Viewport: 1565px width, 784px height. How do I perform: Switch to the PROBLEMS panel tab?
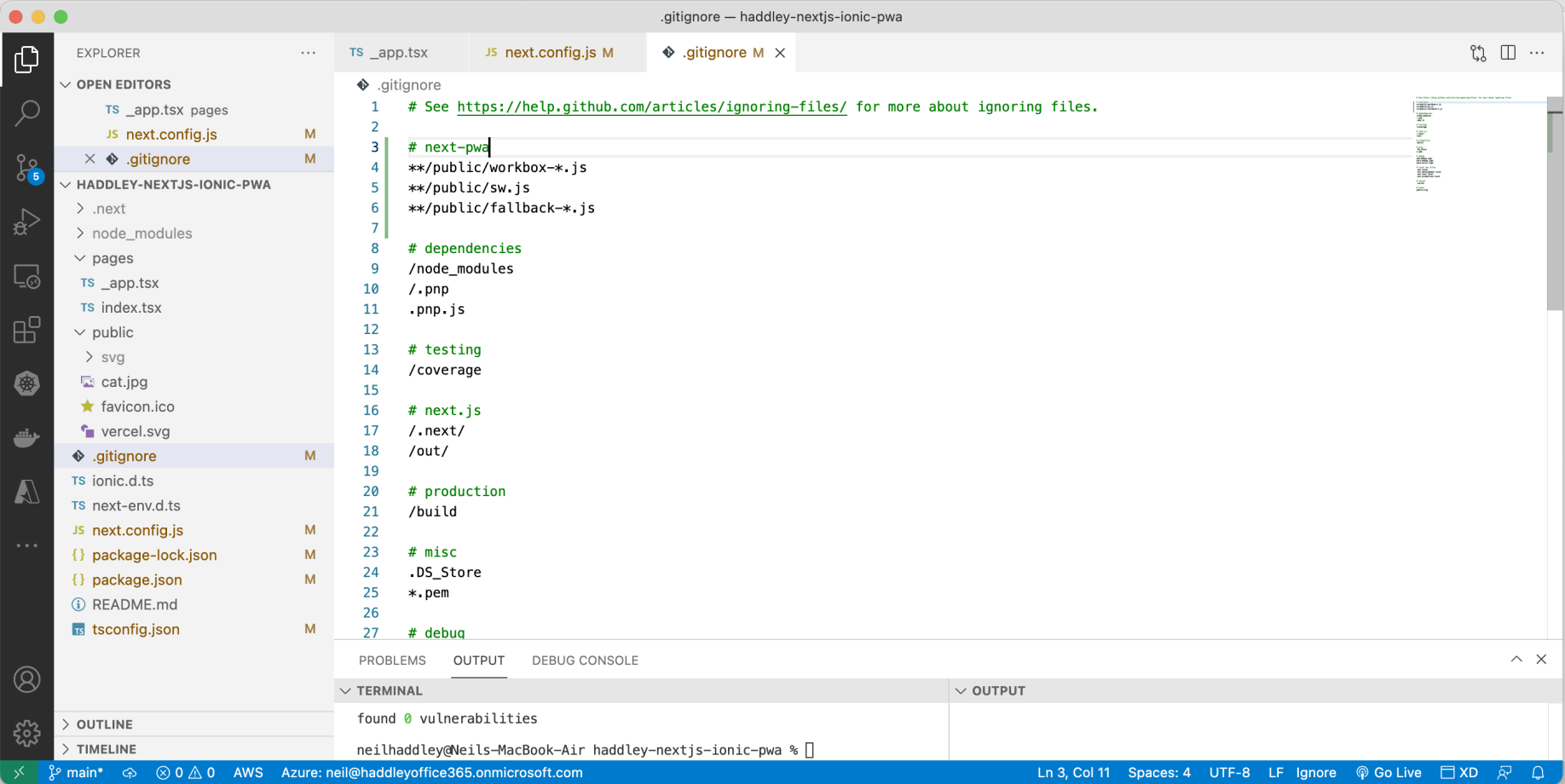392,660
